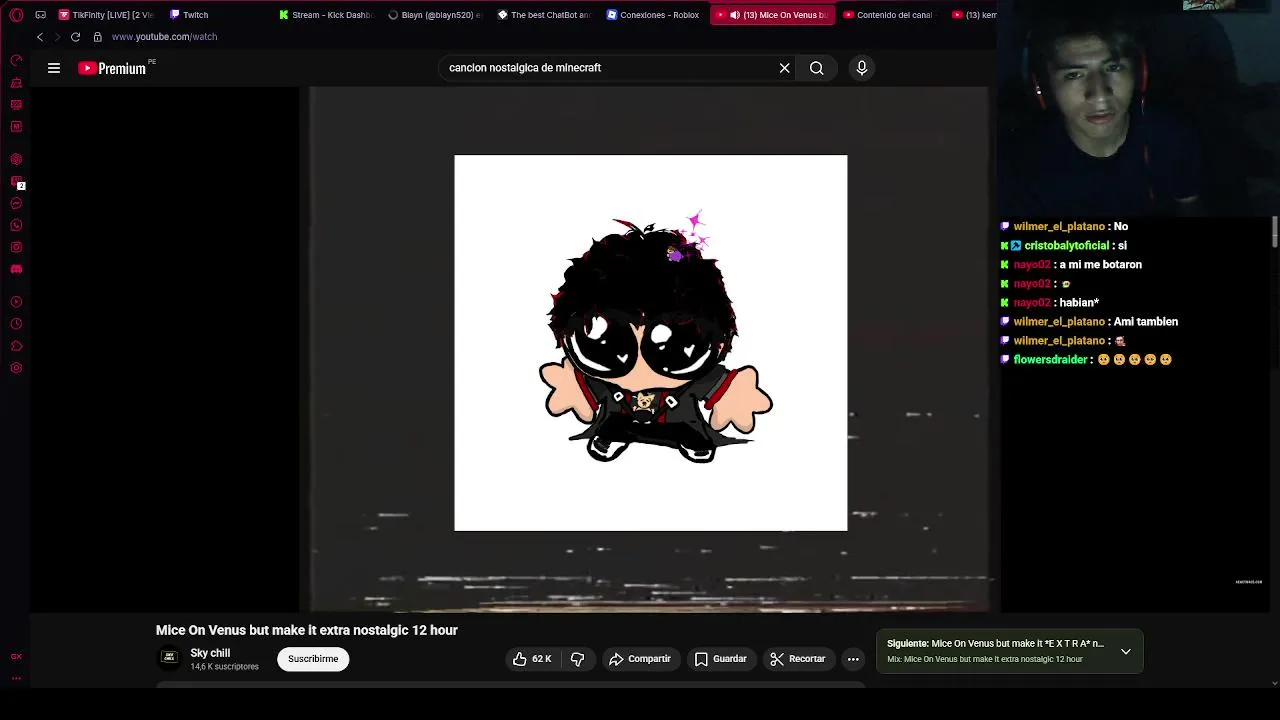
Task: Reload the page
Action: coord(75,37)
